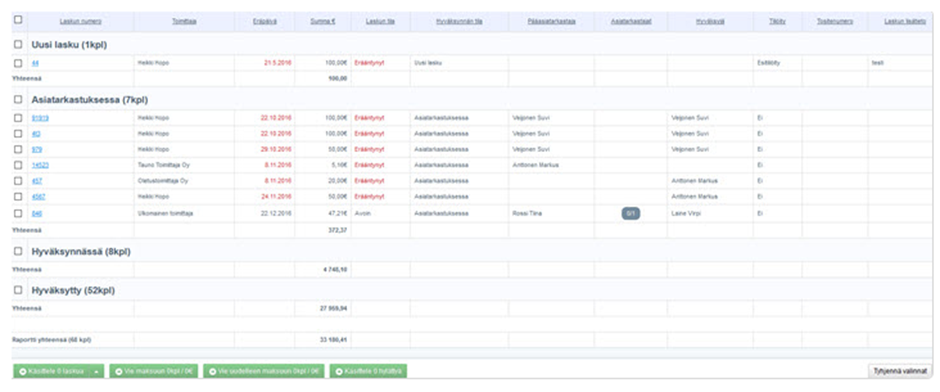940x392 pixels.
Task: Select the checkbox for invoice 846
Action: [18, 213]
